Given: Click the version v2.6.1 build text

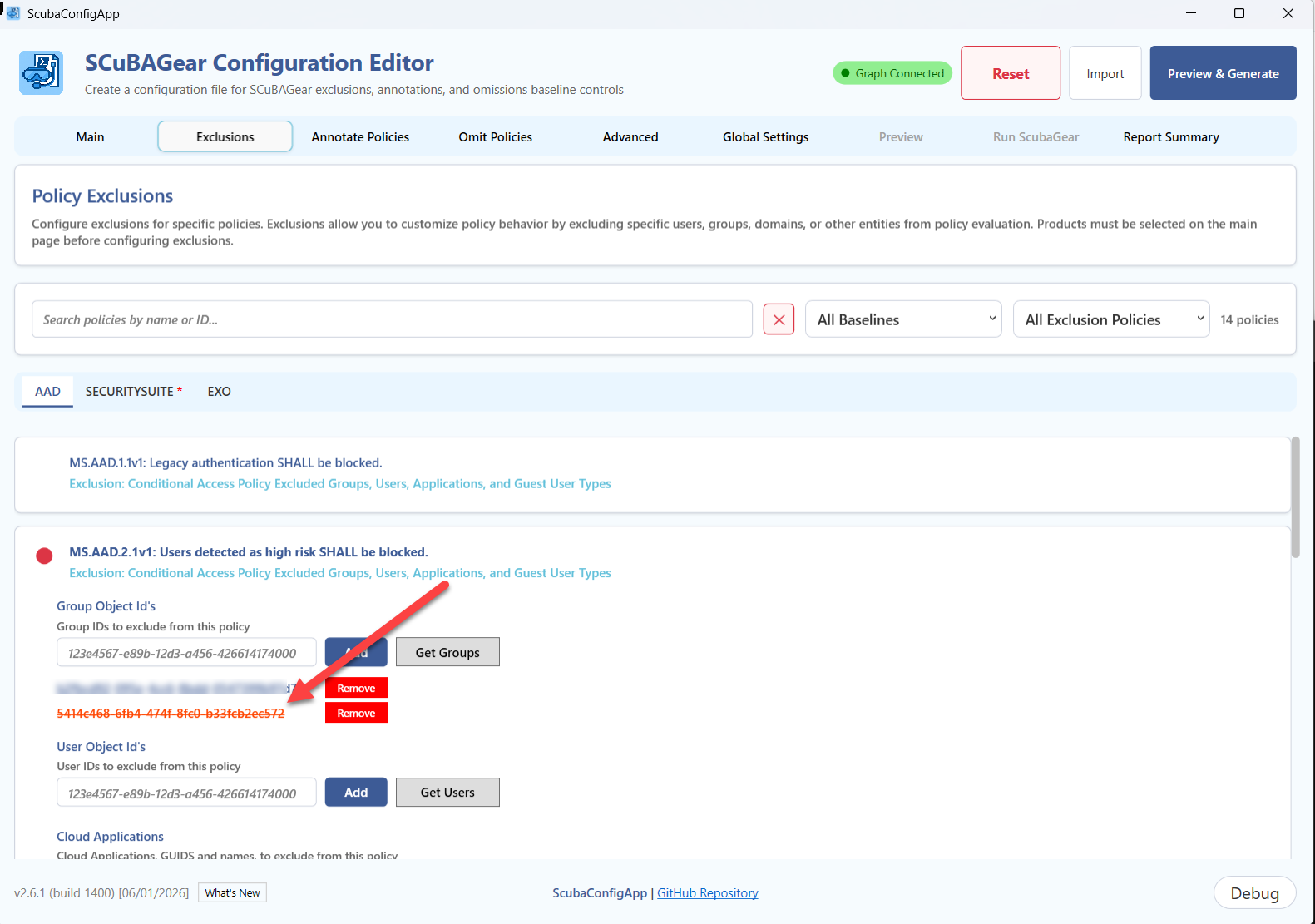Looking at the screenshot, I should click(x=101, y=893).
